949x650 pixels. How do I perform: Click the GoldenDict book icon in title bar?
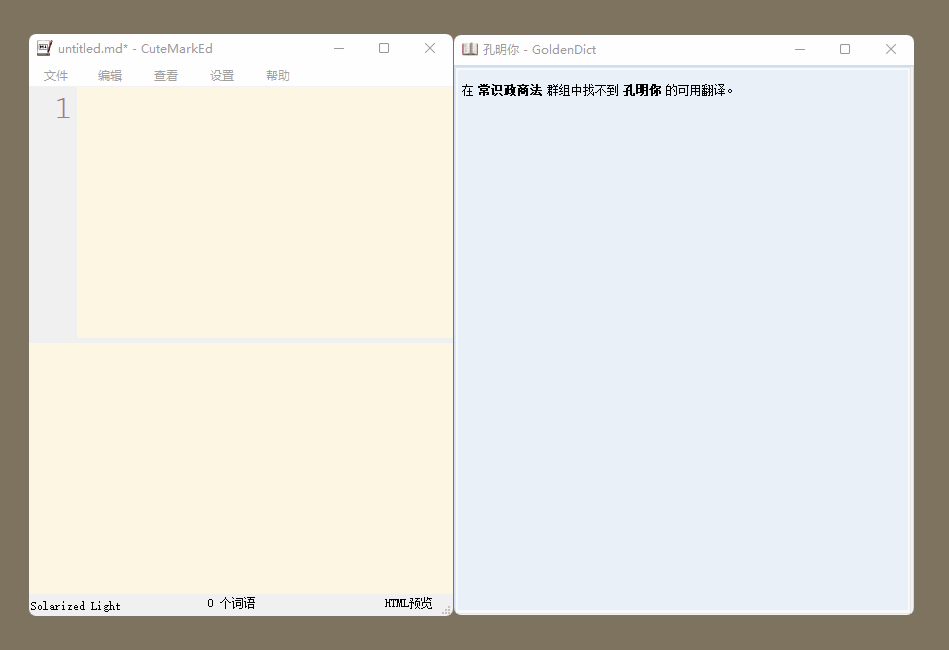470,49
